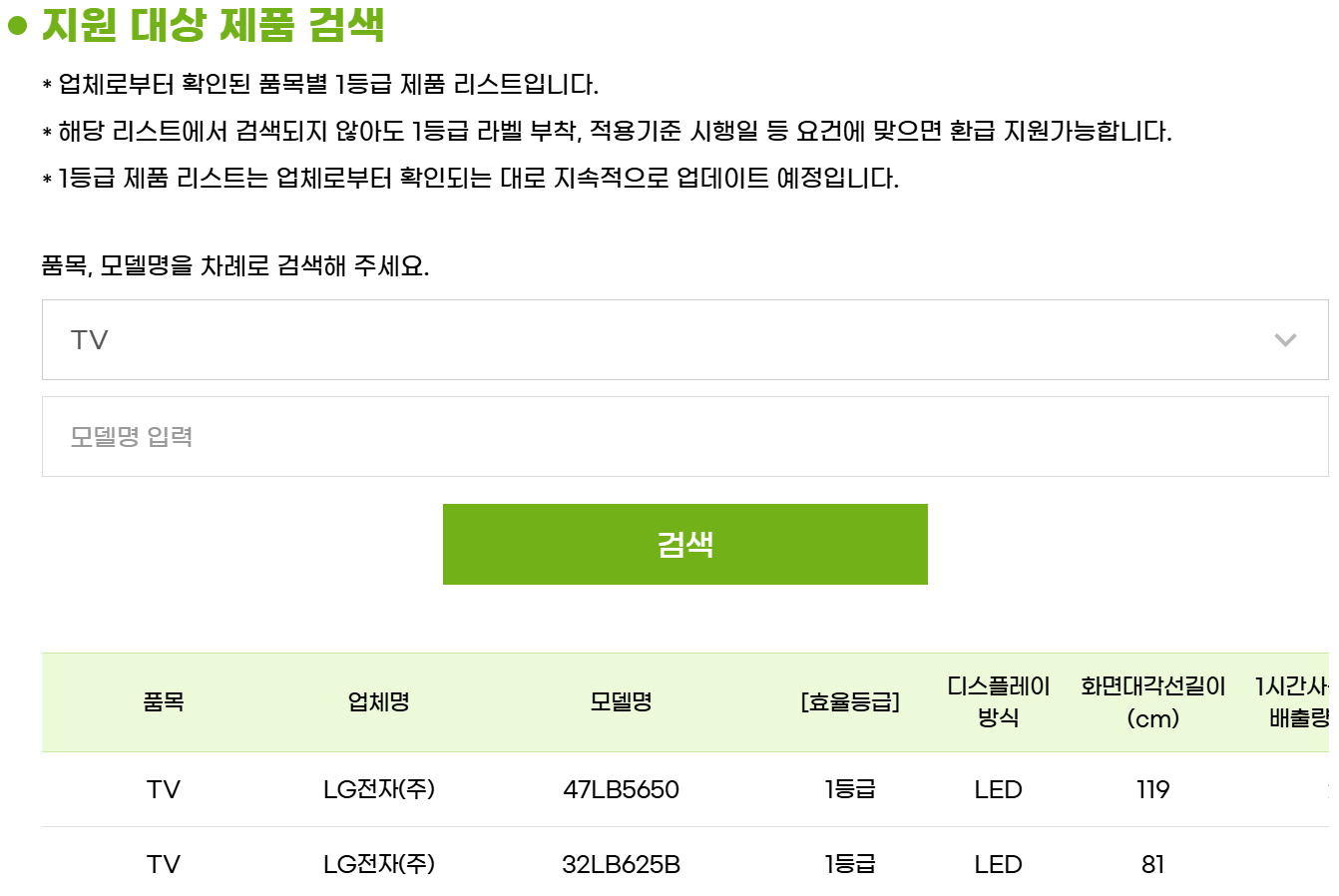Click 1등급 in the second result row

point(849,864)
